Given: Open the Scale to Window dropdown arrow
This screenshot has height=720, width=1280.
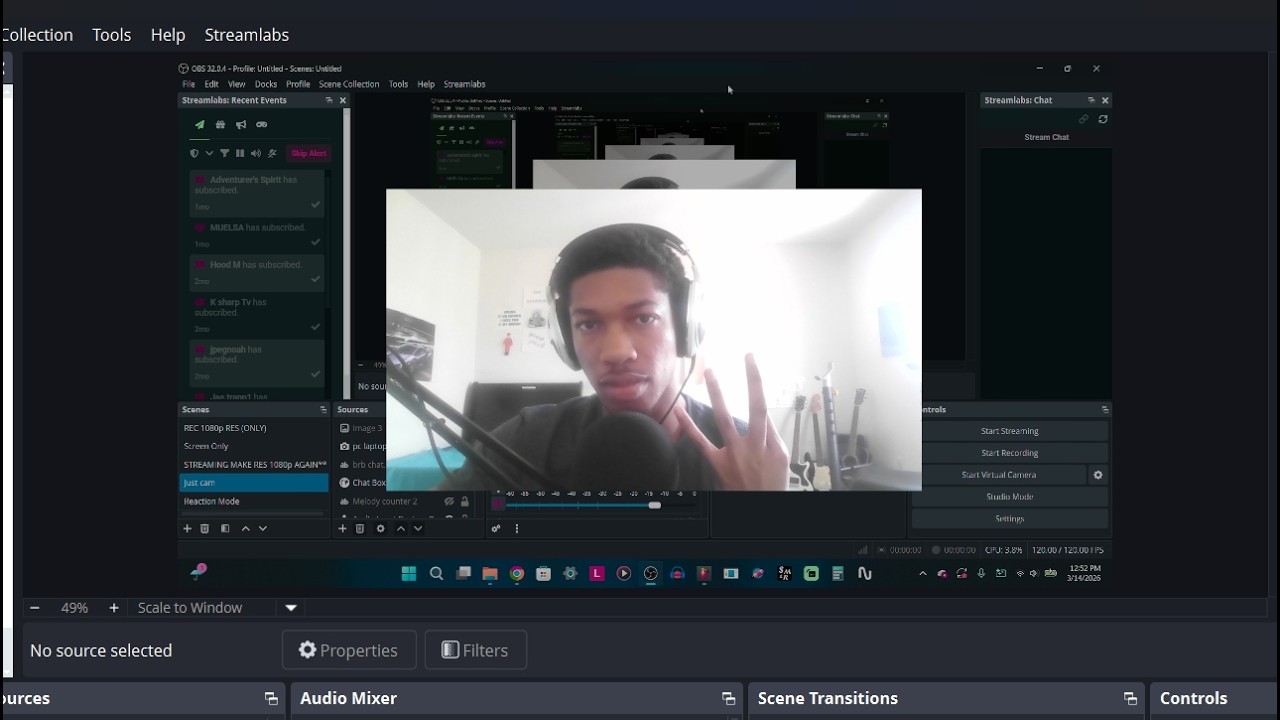Looking at the screenshot, I should (291, 608).
